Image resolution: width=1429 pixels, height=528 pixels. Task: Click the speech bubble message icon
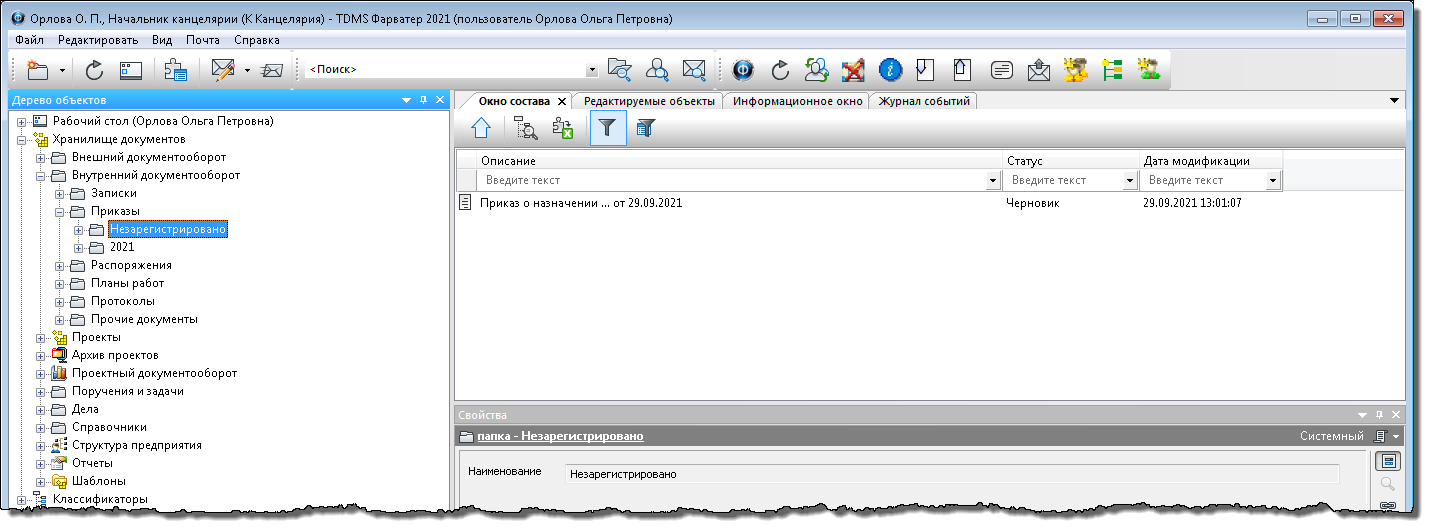(1001, 70)
